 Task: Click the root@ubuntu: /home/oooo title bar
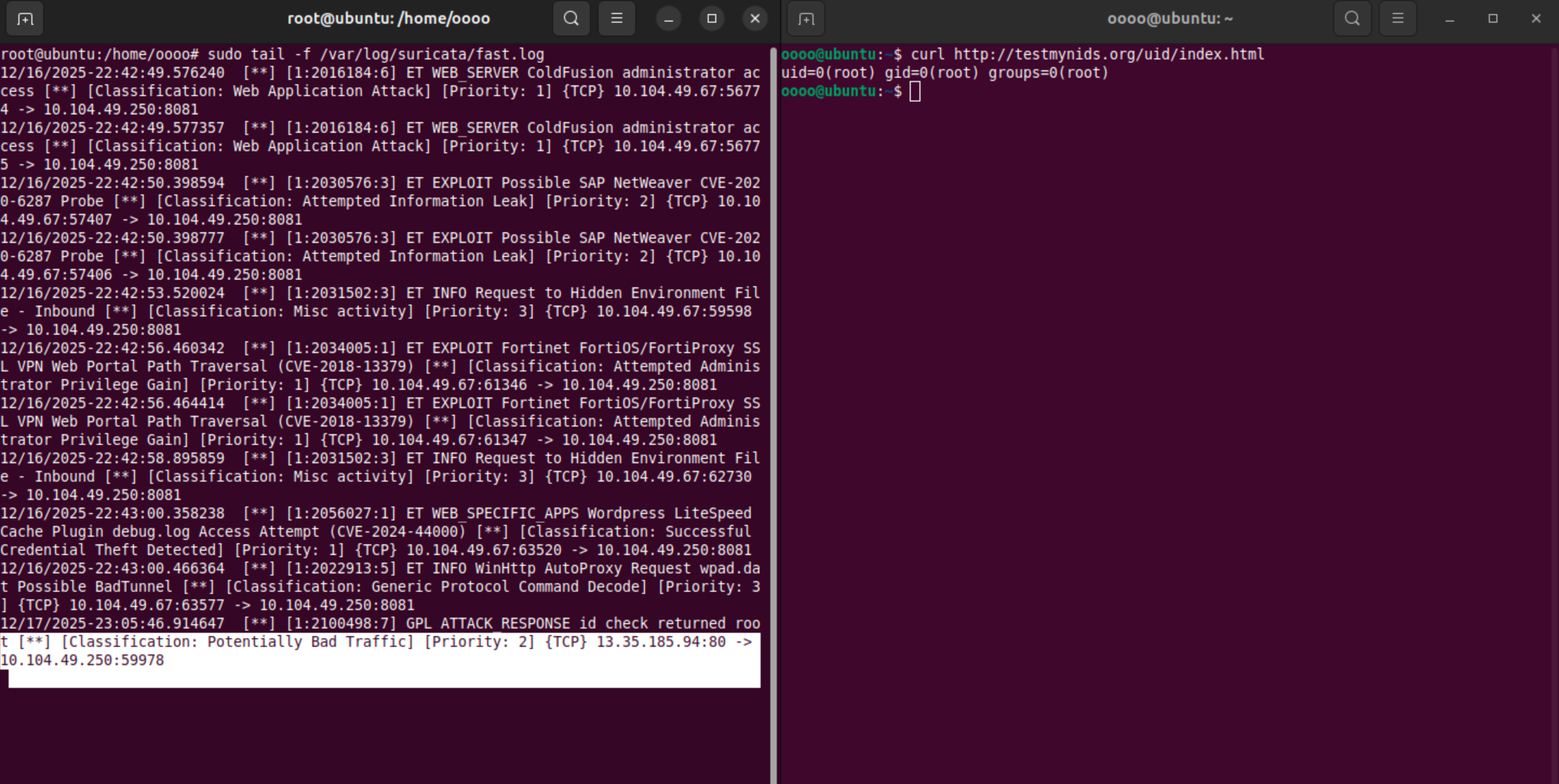point(388,19)
